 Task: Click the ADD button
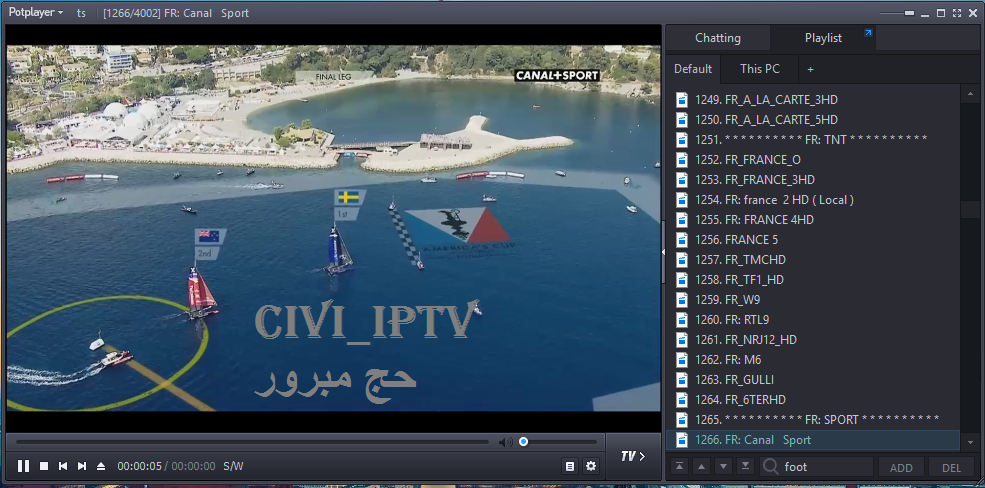pos(901,467)
